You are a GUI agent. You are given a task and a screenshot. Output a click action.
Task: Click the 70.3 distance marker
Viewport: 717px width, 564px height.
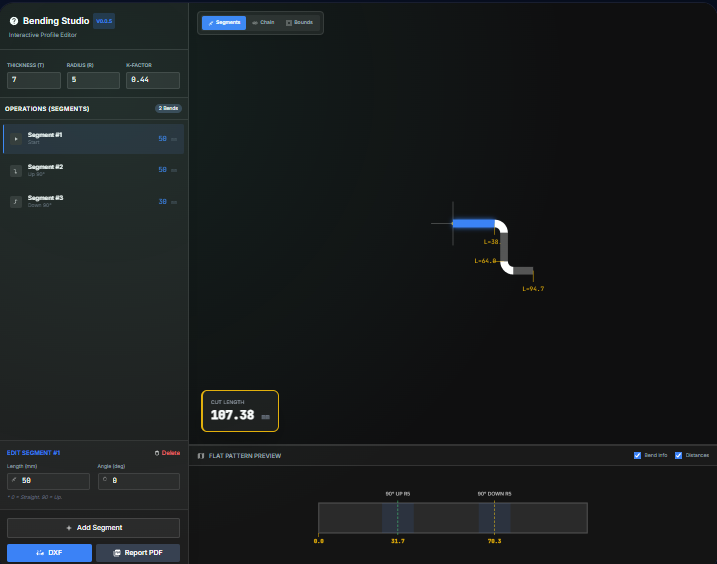pyautogui.click(x=494, y=541)
